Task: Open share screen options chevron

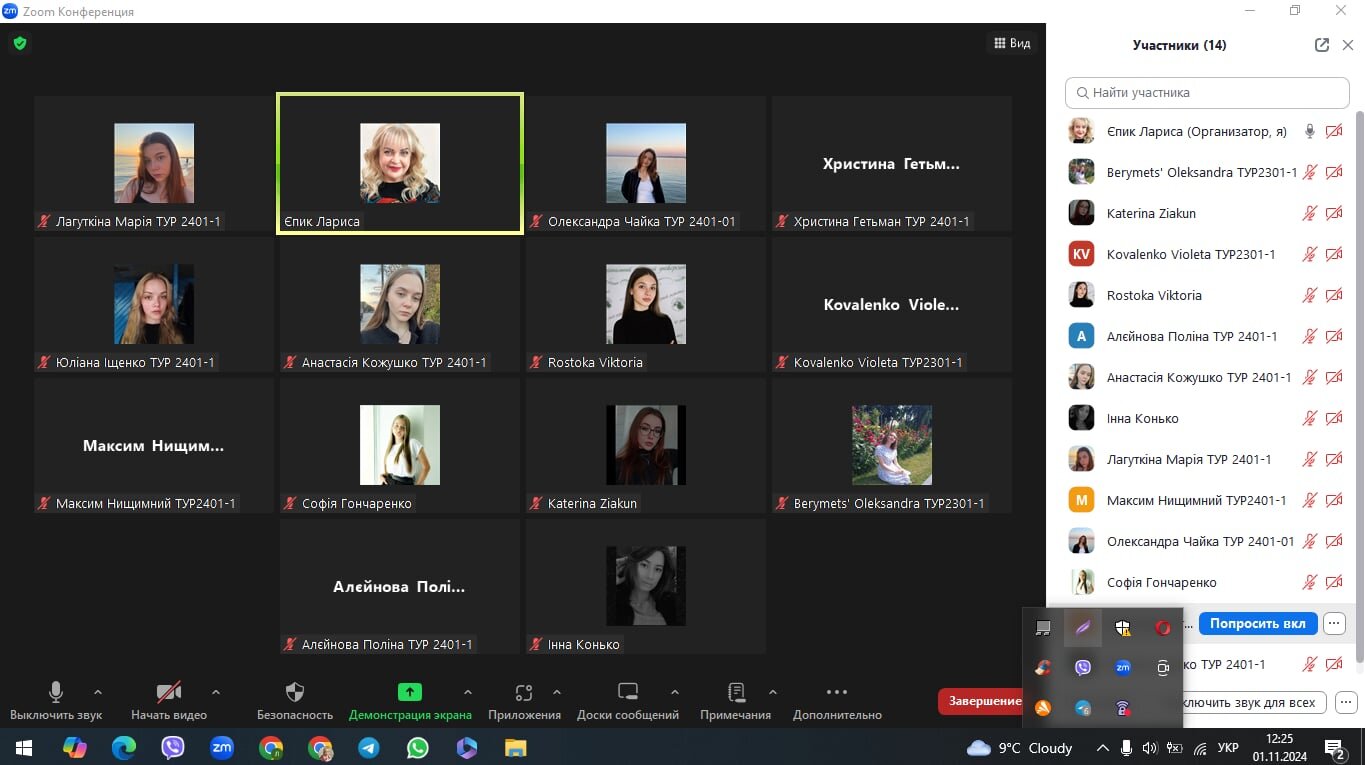Action: [467, 692]
